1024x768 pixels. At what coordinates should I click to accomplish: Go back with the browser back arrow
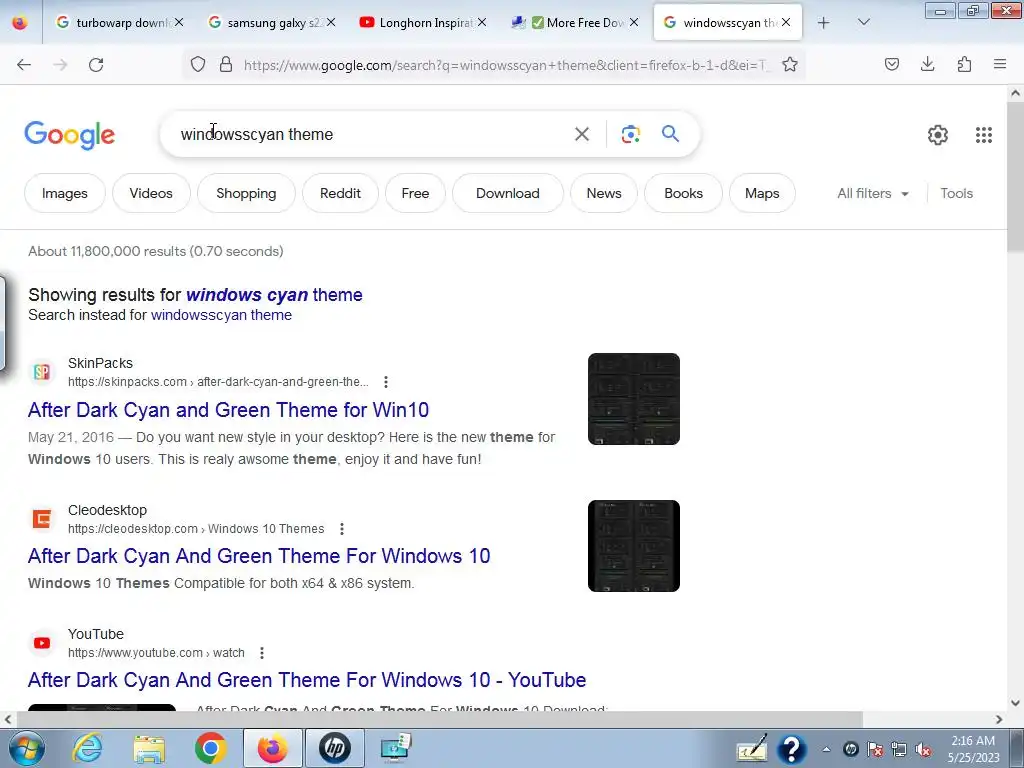pos(24,64)
